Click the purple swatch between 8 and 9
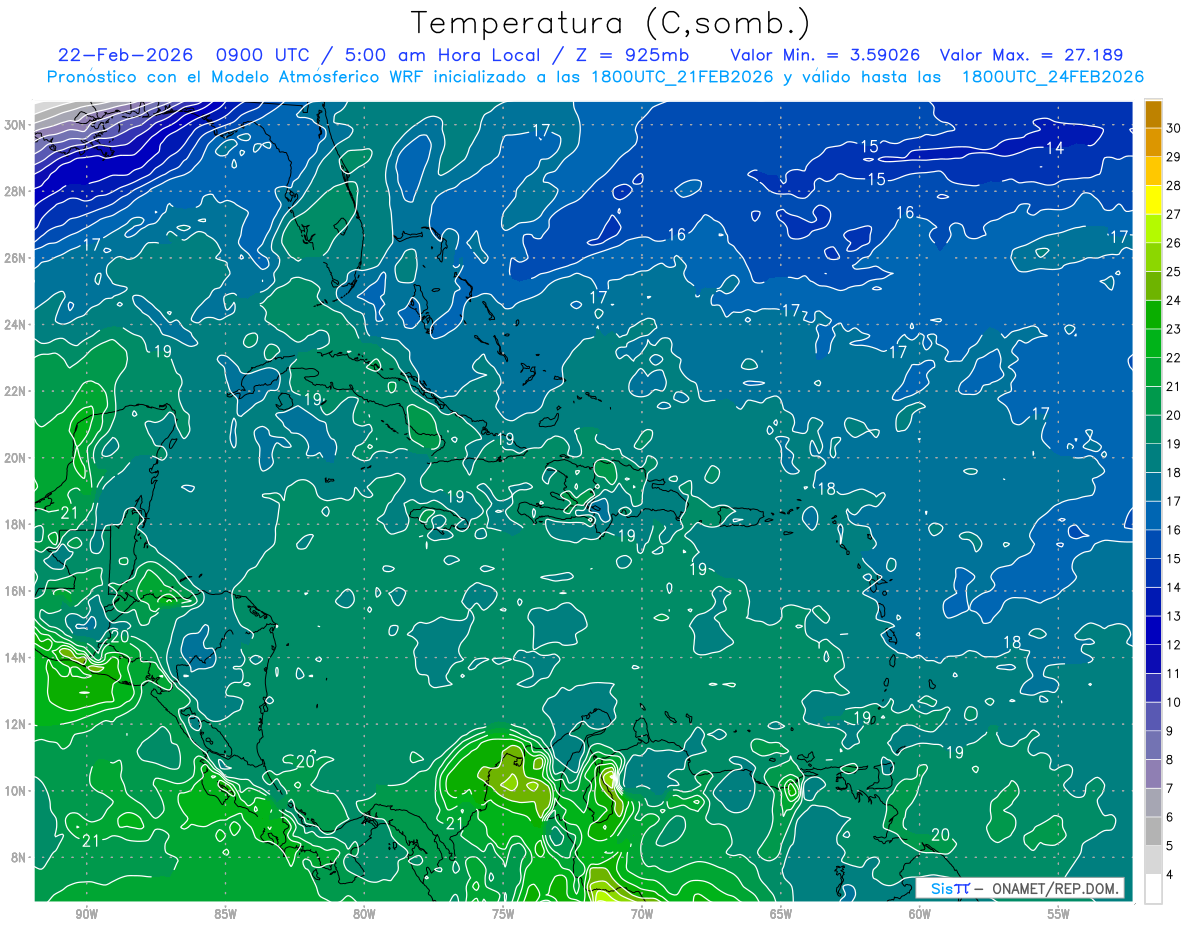The height and width of the screenshot is (927, 1200). tap(1154, 746)
